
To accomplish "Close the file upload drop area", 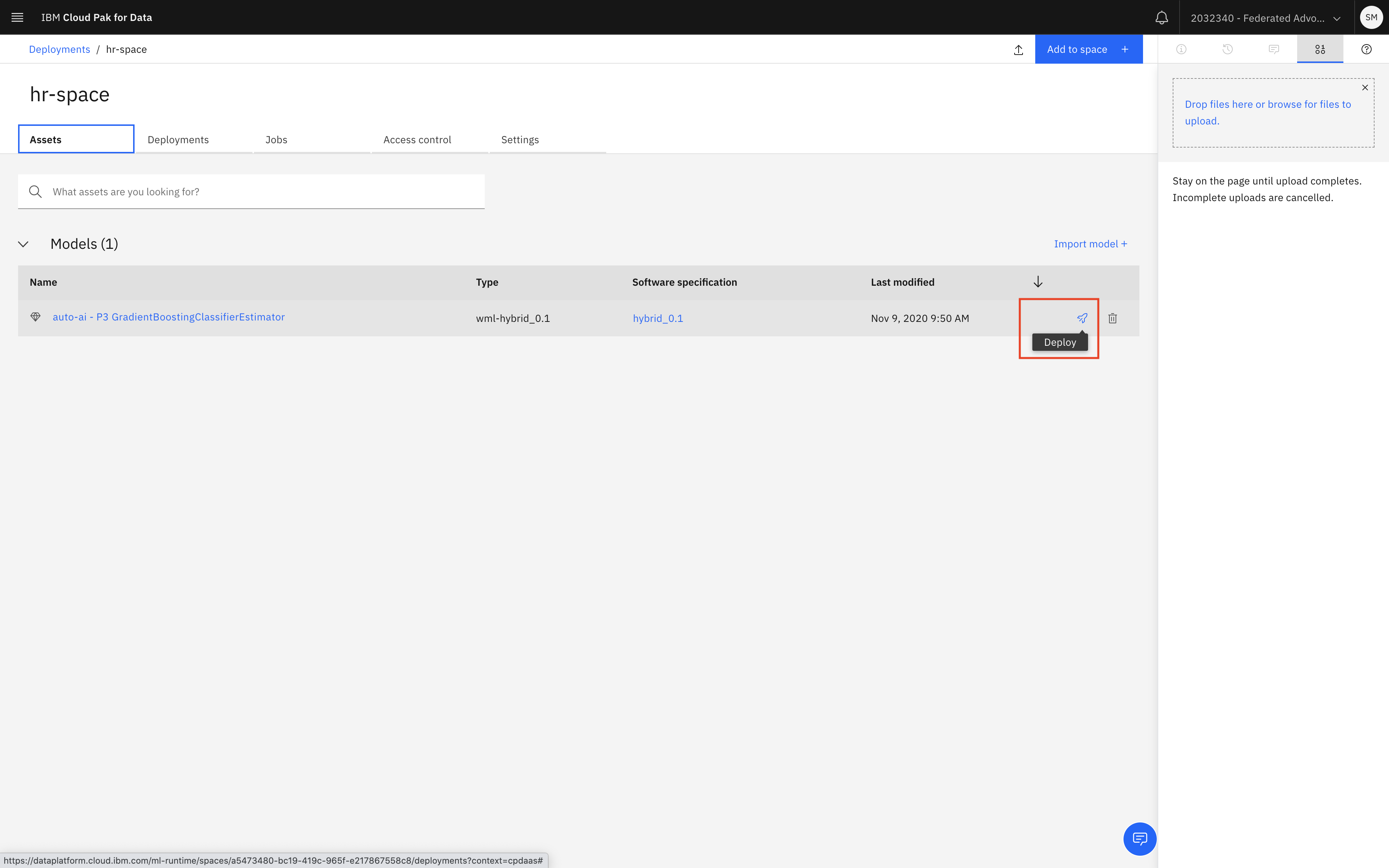I will click(x=1365, y=88).
